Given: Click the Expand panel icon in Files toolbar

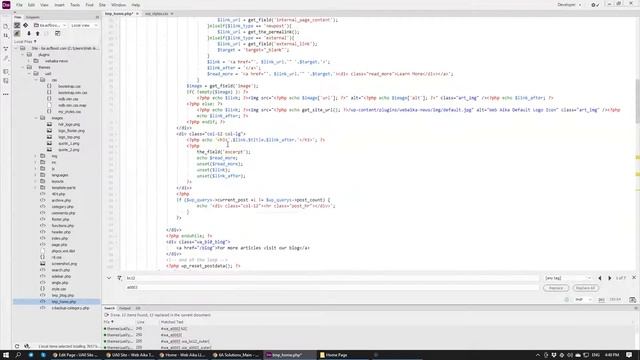Looking at the screenshot, I should tap(58, 33).
